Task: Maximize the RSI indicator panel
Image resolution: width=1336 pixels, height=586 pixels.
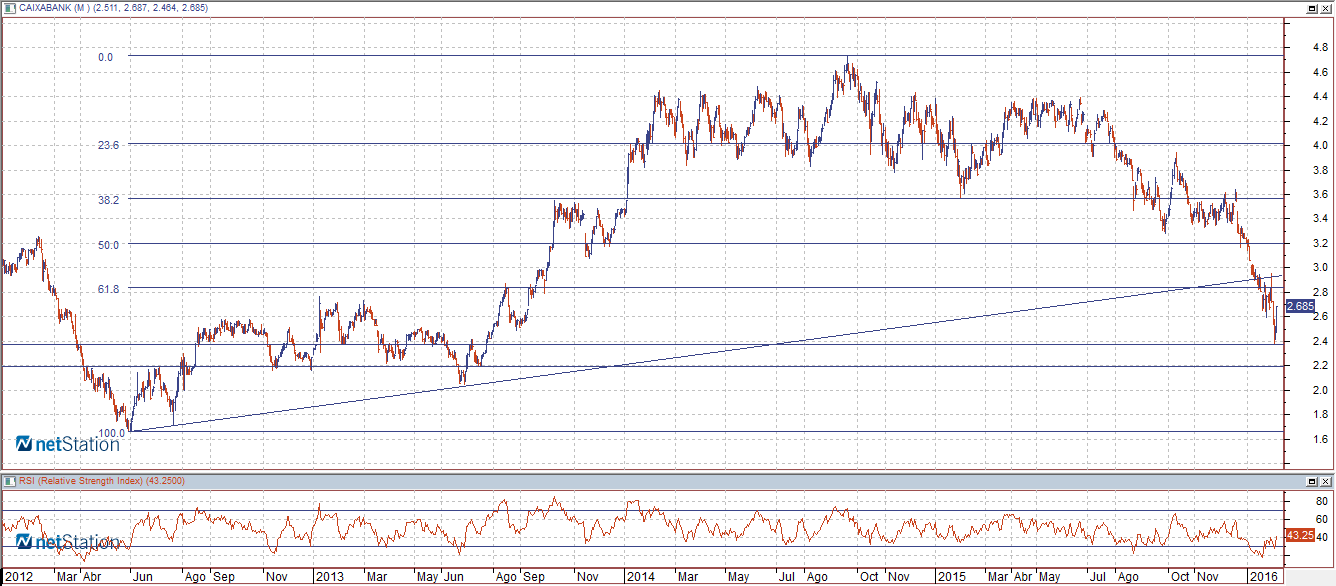Action: [1312, 481]
